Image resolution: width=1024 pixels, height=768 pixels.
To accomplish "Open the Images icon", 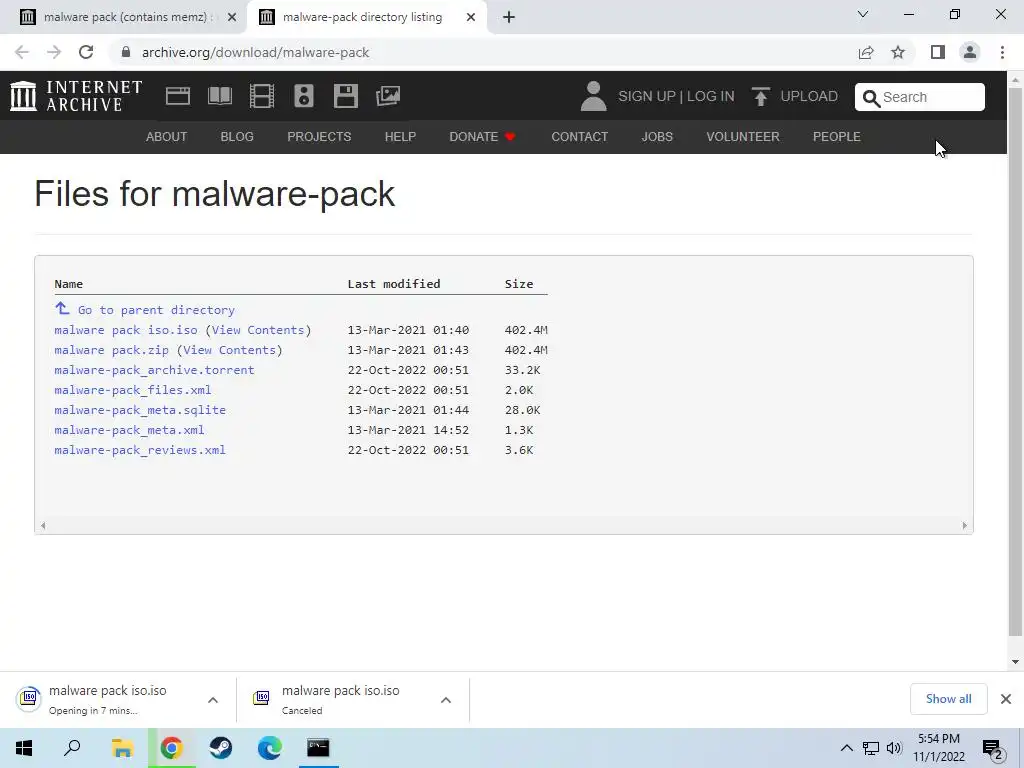I will pyautogui.click(x=388, y=96).
